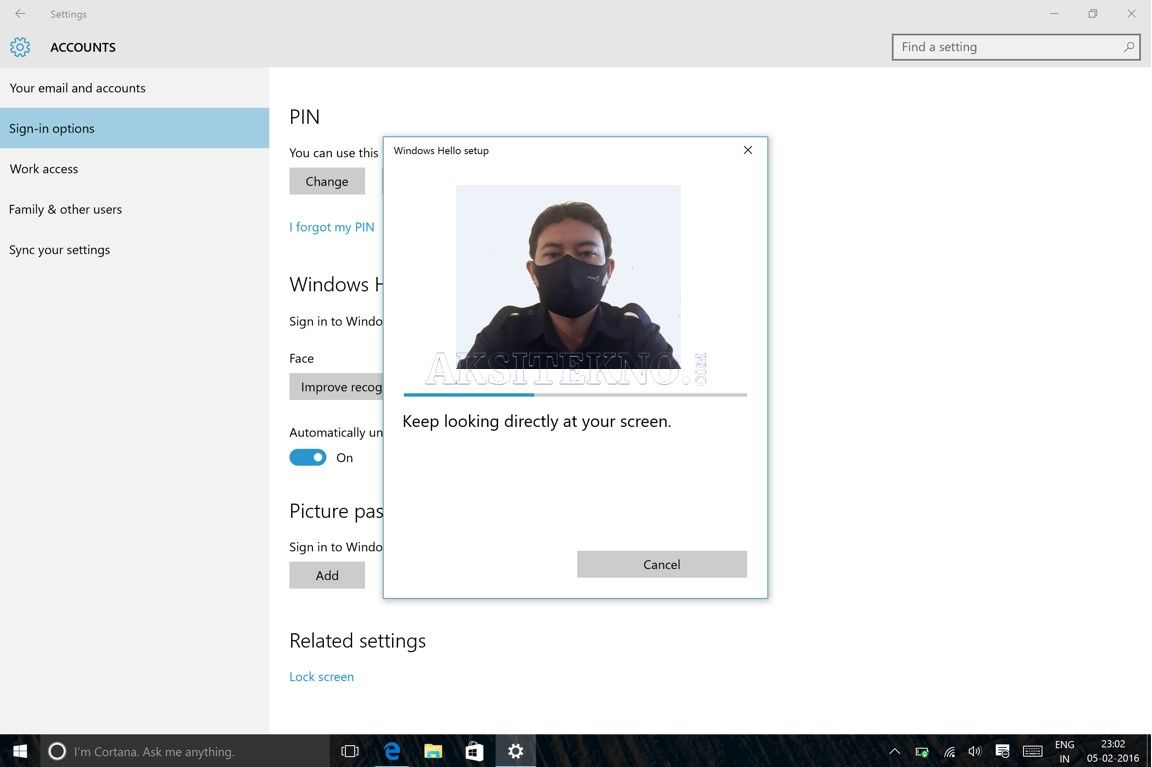Viewport: 1152px width, 767px height.
Task: Launch Microsoft Edge from the taskbar
Action: tap(392, 751)
